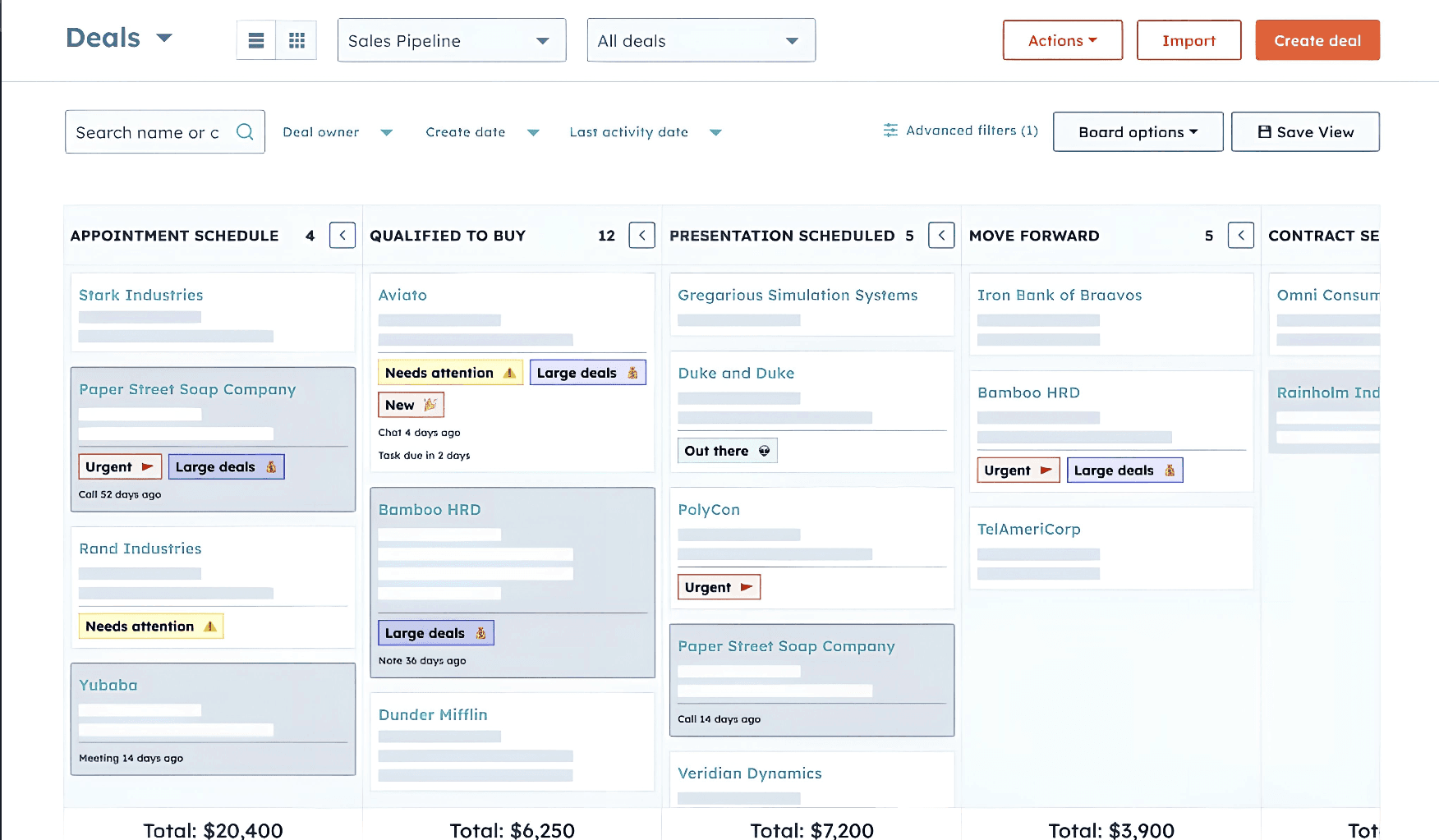
Task: Click Out there tag on Duke and Duke
Action: point(727,451)
